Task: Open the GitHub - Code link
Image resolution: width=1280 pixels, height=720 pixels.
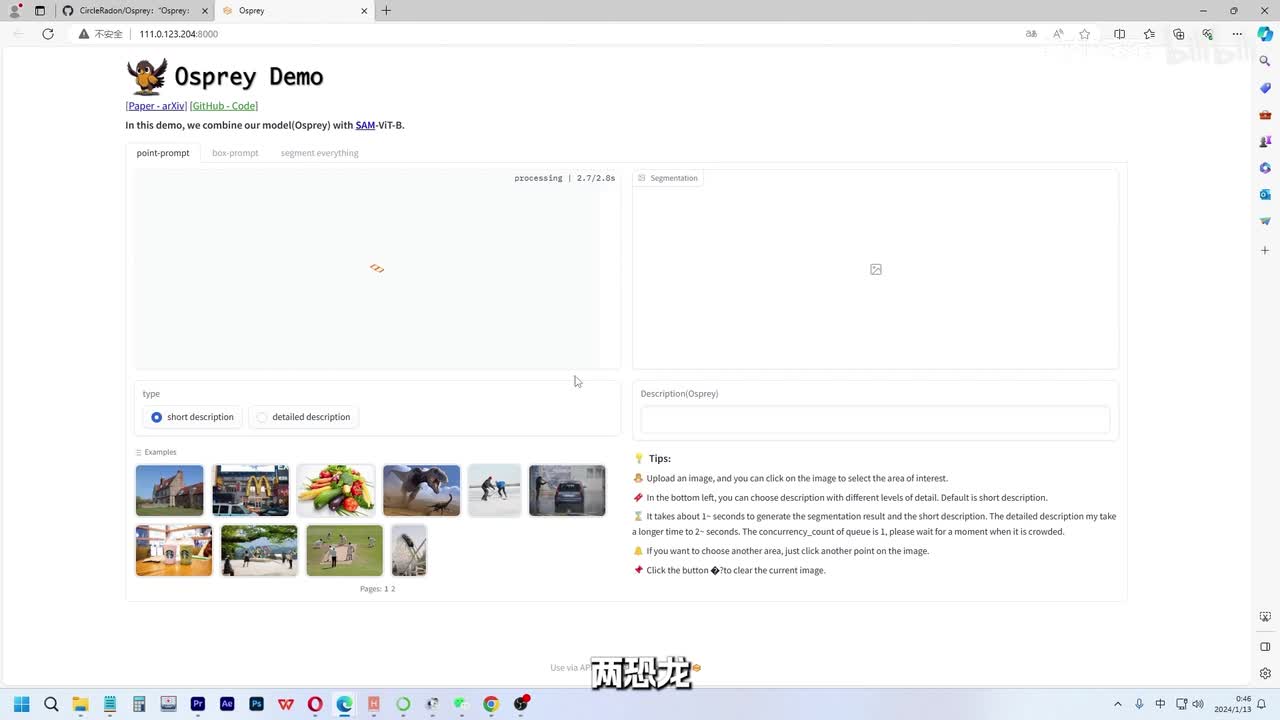Action: pyautogui.click(x=224, y=106)
